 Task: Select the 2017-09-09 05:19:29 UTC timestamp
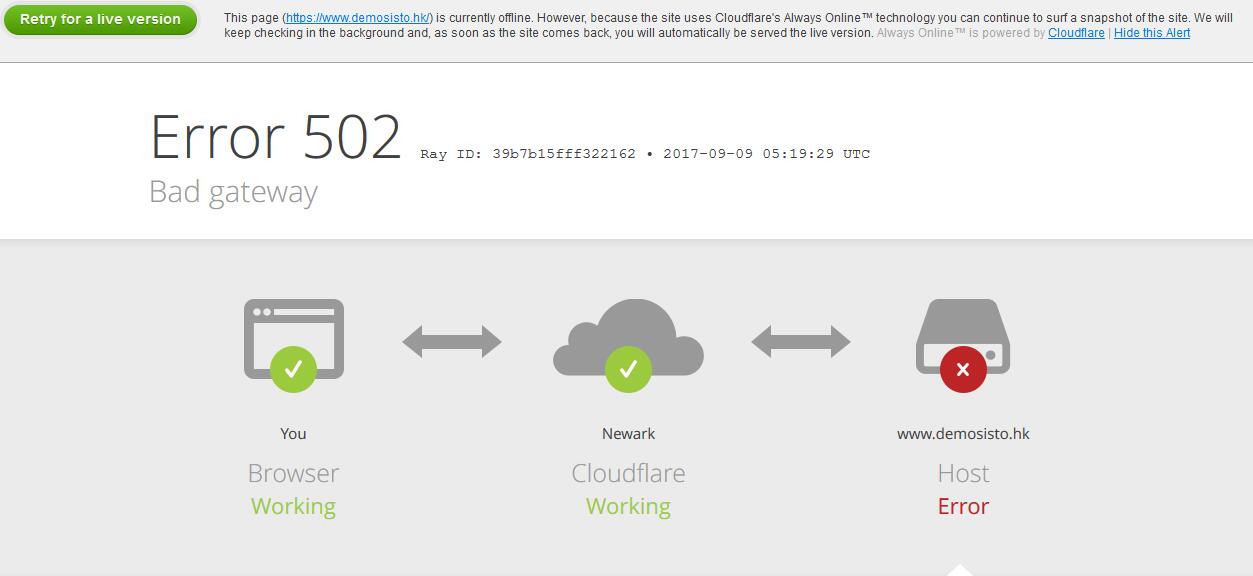[x=767, y=154]
